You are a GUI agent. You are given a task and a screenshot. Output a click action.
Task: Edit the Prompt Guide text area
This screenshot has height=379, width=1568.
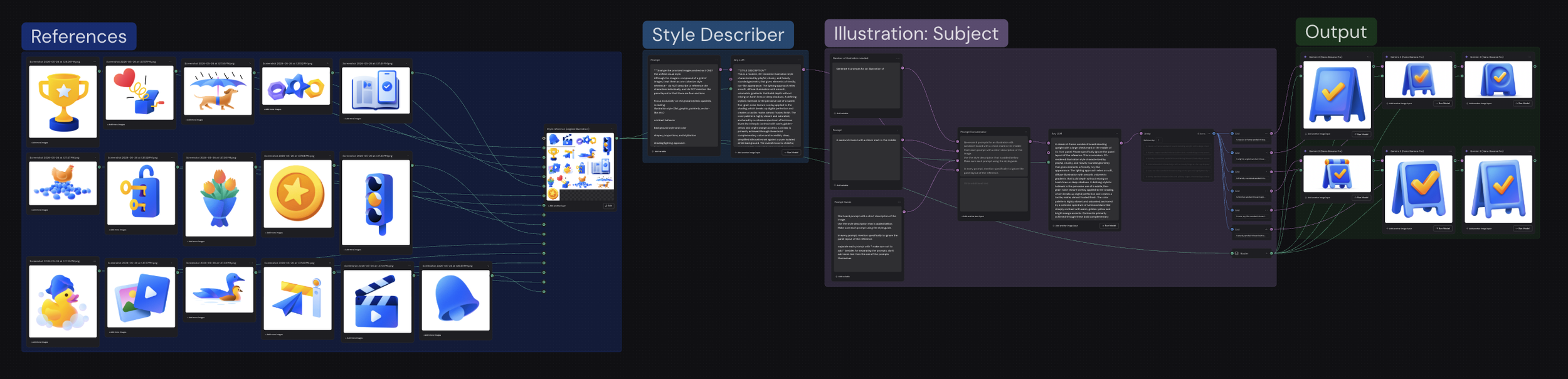868,239
